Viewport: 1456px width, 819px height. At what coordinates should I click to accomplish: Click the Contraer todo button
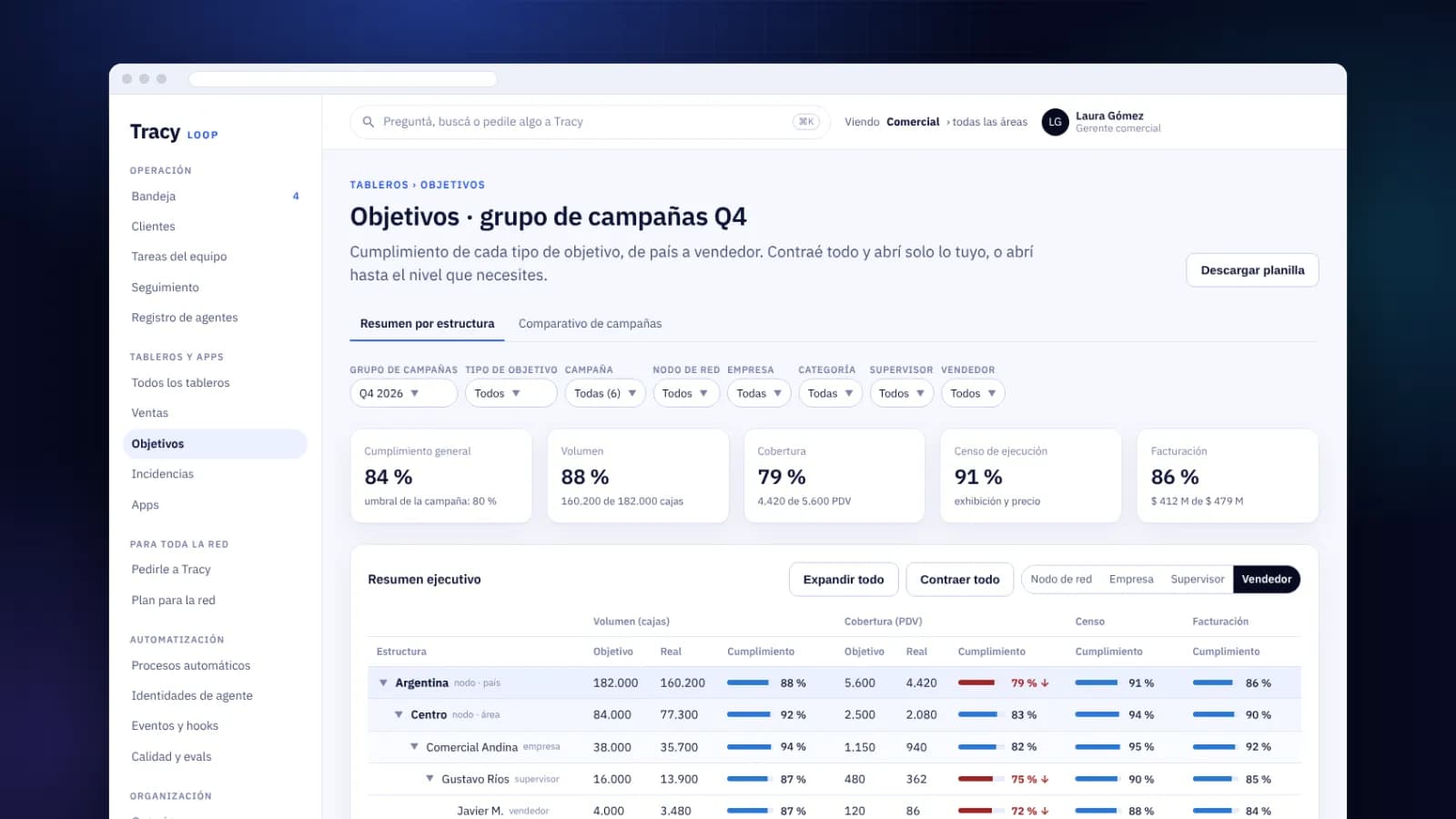click(x=959, y=580)
